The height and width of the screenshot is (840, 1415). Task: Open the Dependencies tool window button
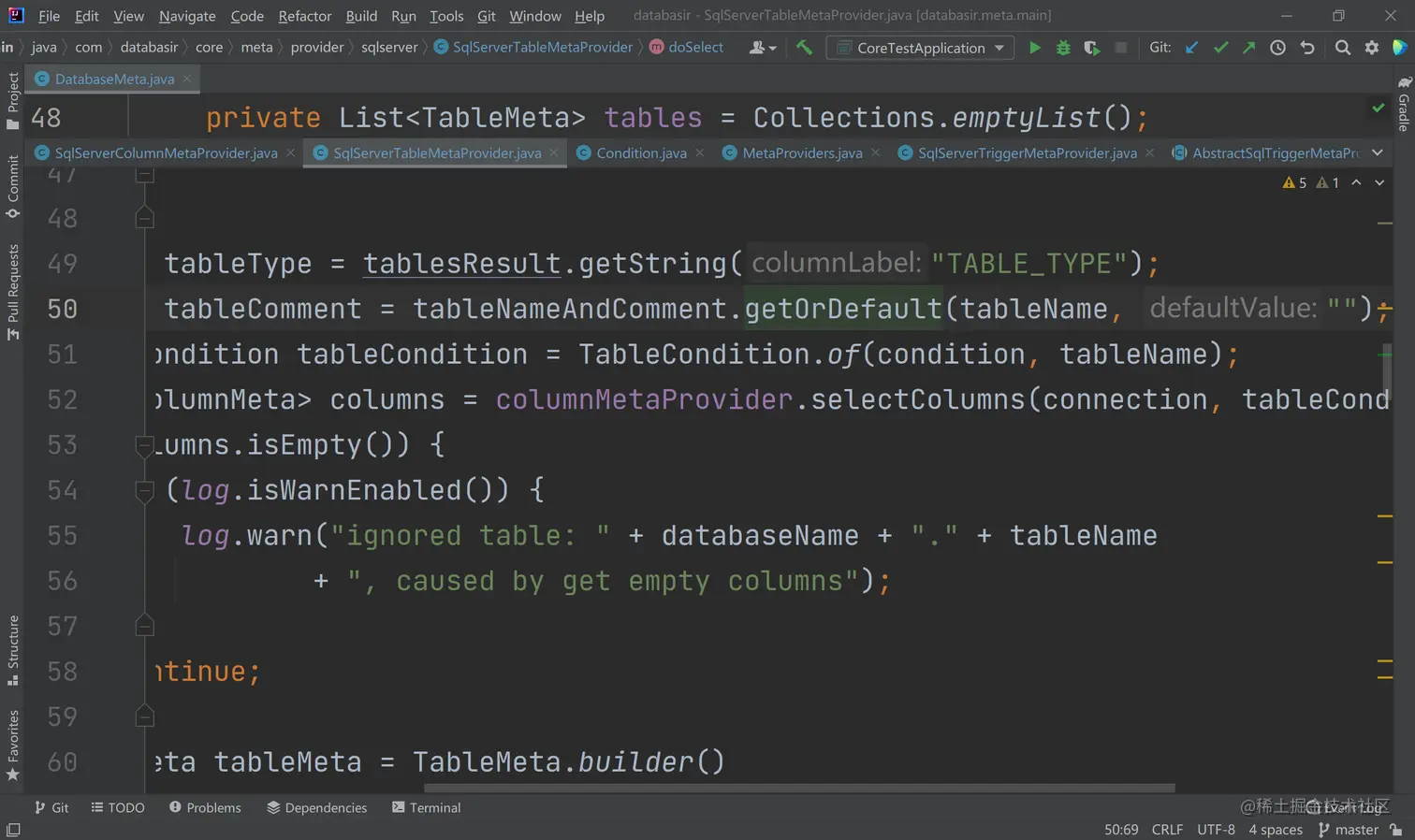pos(317,807)
